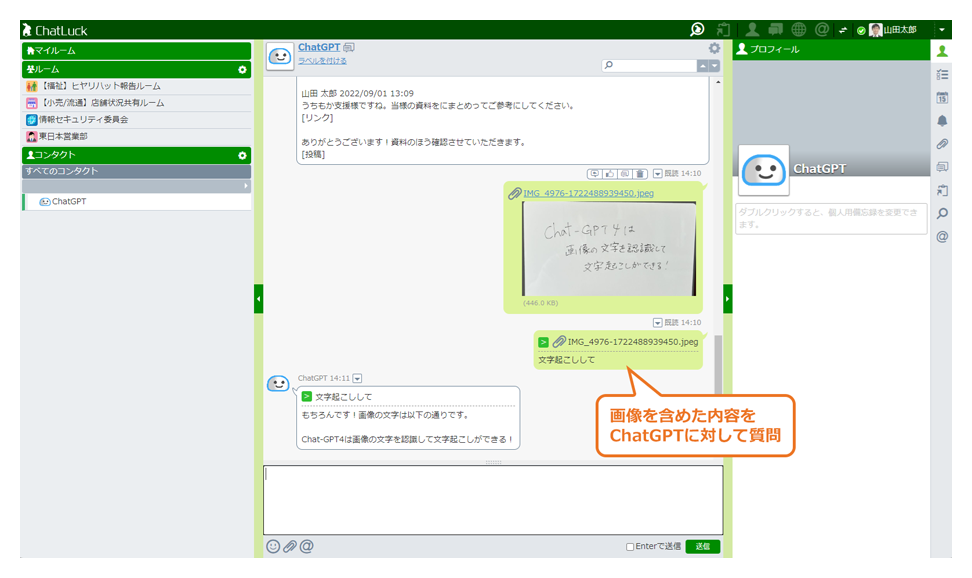Click the @ mention icon below input
This screenshot has height=578, width=972.
(306, 546)
